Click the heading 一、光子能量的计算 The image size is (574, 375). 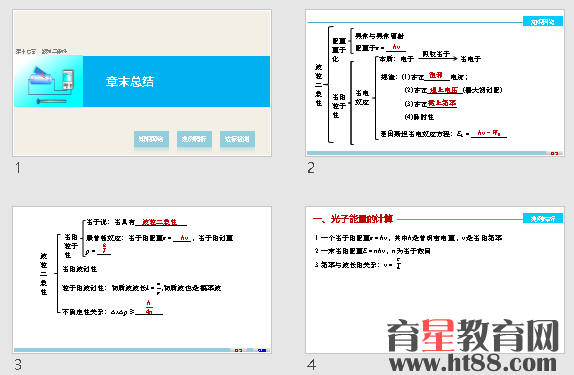pos(353,219)
